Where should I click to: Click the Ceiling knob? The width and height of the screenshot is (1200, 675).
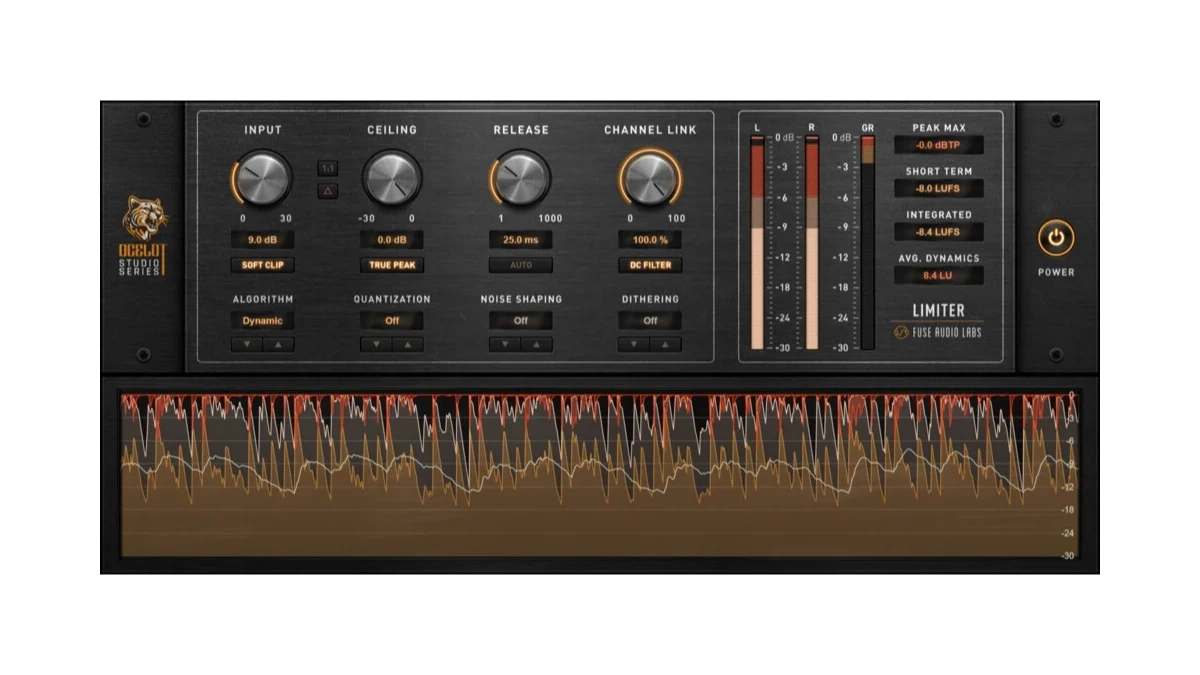(392, 178)
